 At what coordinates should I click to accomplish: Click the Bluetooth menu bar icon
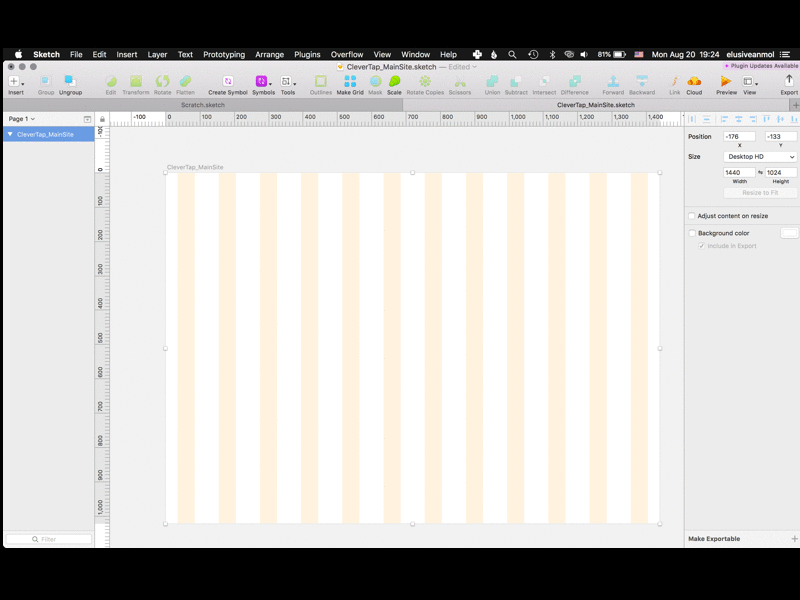552,54
